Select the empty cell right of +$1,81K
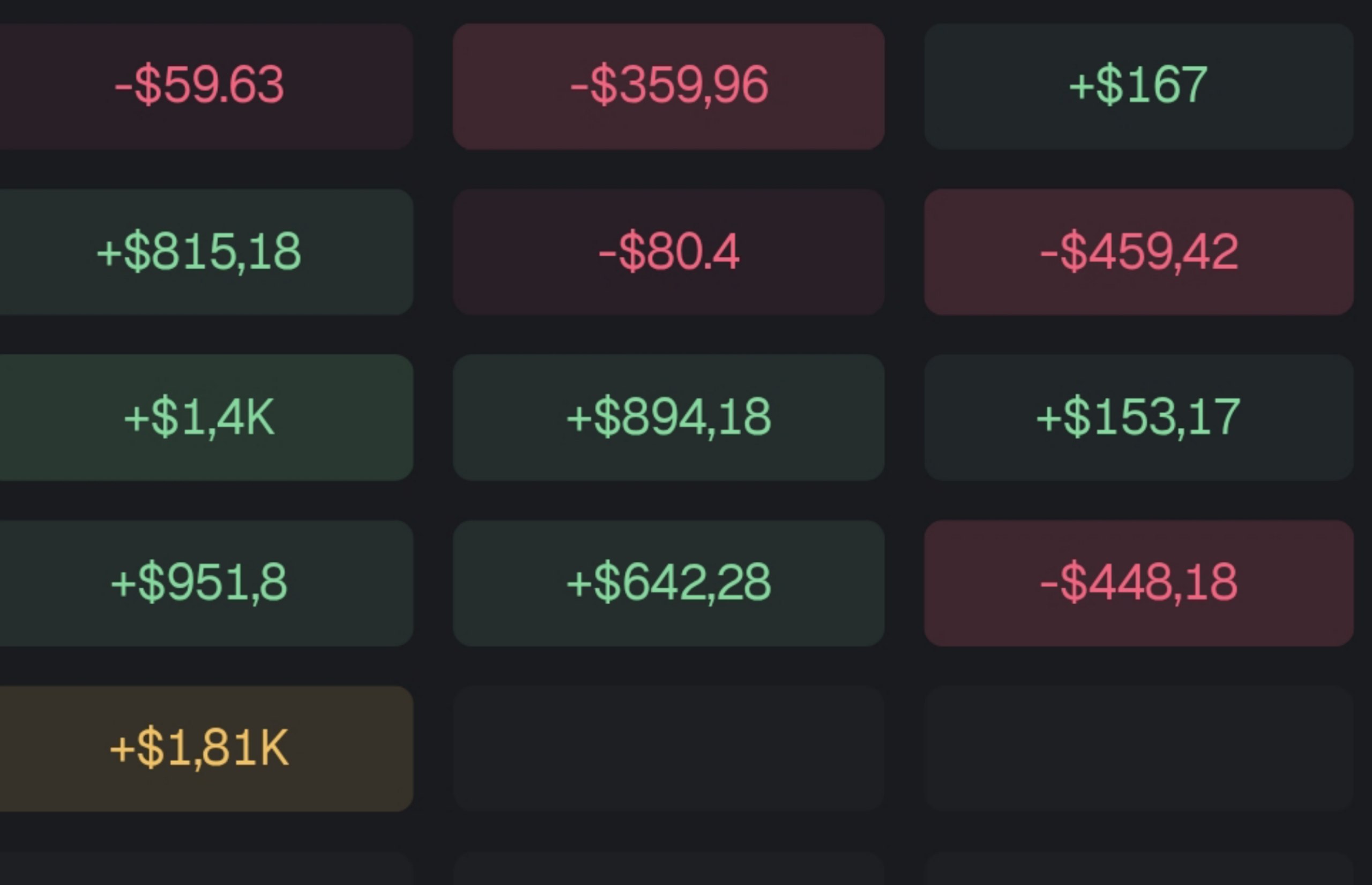 (668, 748)
